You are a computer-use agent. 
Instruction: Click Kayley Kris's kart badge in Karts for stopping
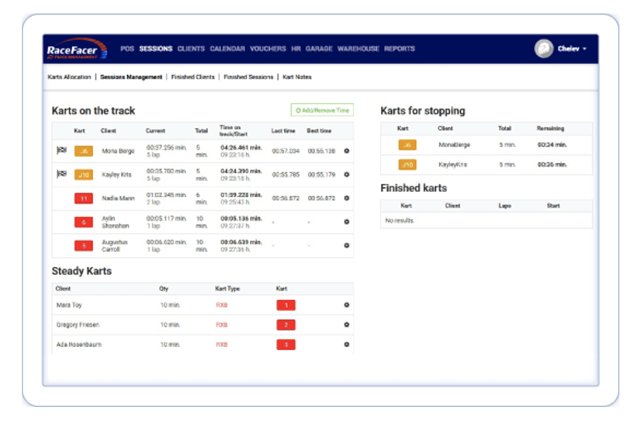[407, 165]
